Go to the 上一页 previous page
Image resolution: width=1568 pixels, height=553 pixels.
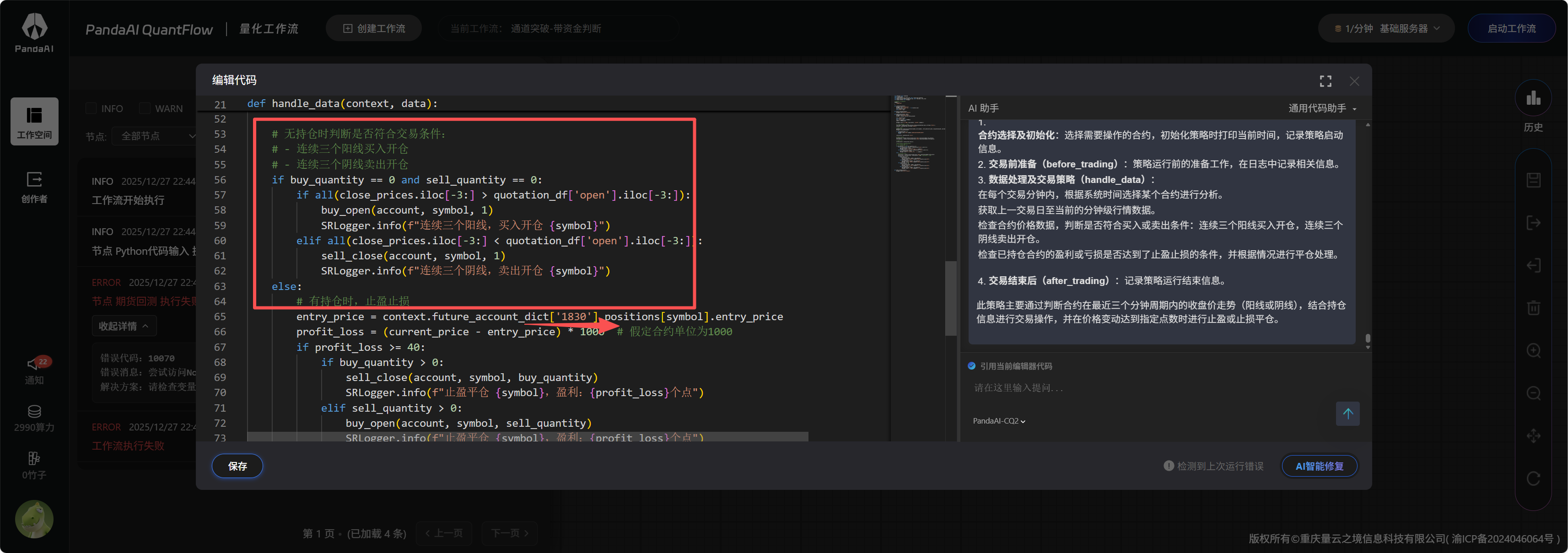[x=444, y=533]
